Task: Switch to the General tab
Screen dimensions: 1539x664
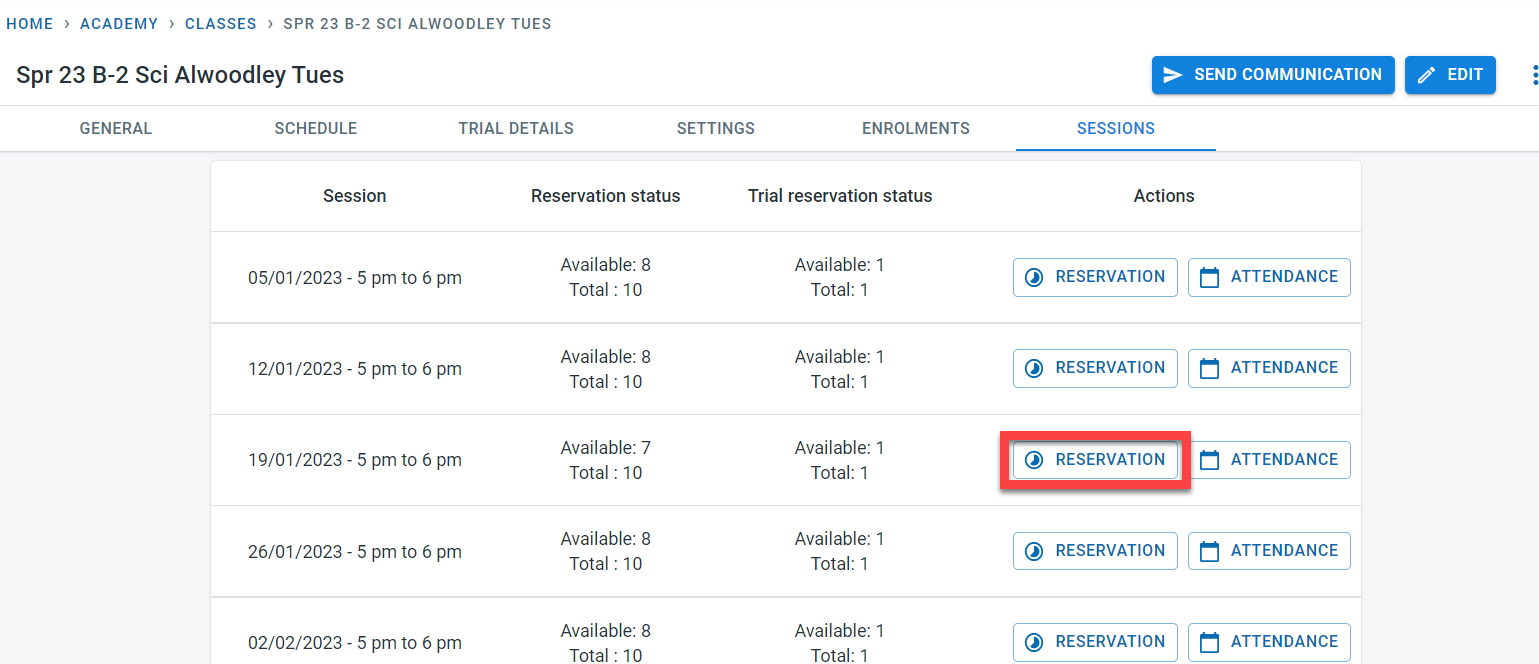Action: (116, 129)
